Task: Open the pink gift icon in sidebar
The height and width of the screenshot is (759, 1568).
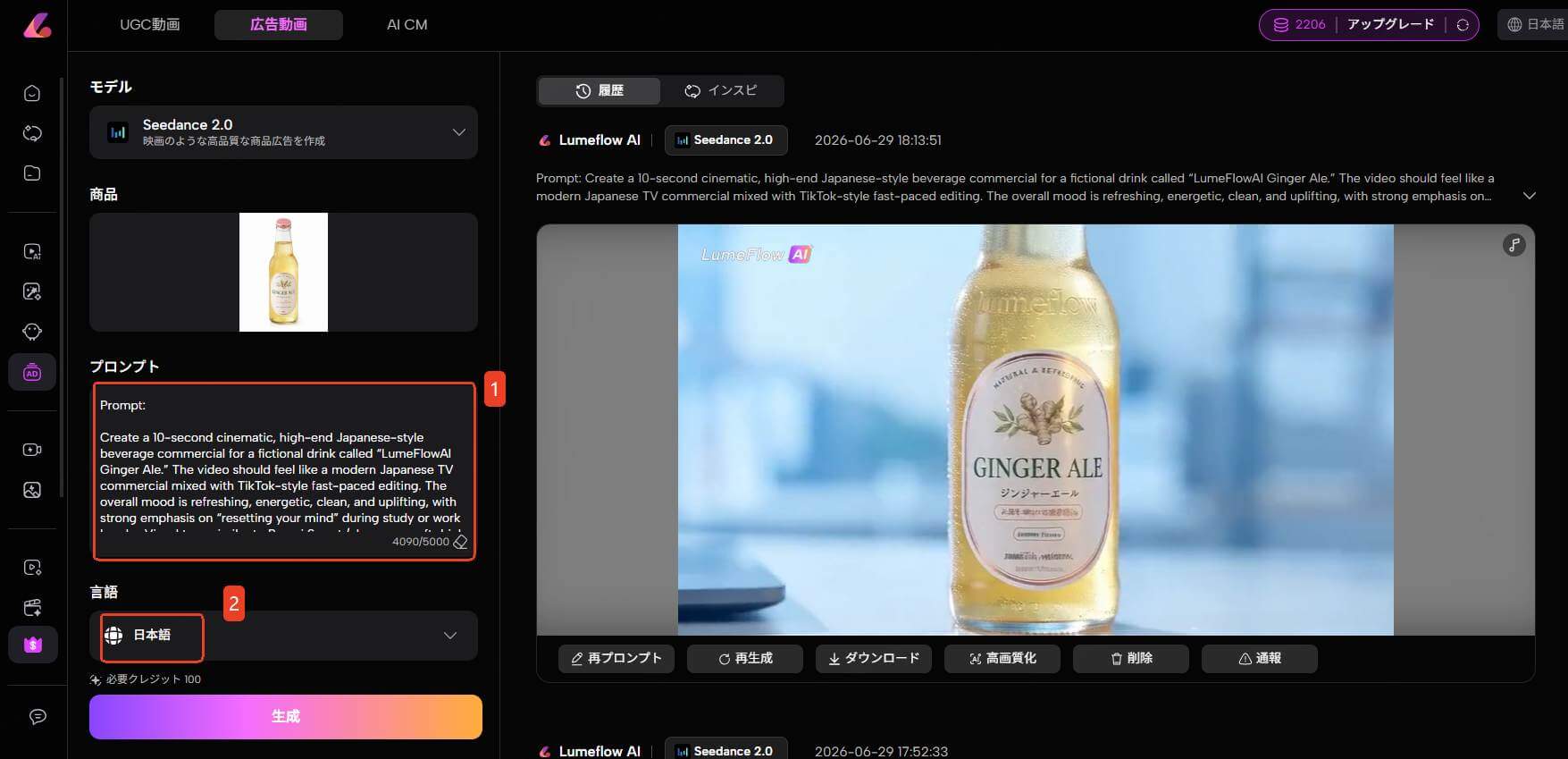Action: point(33,645)
